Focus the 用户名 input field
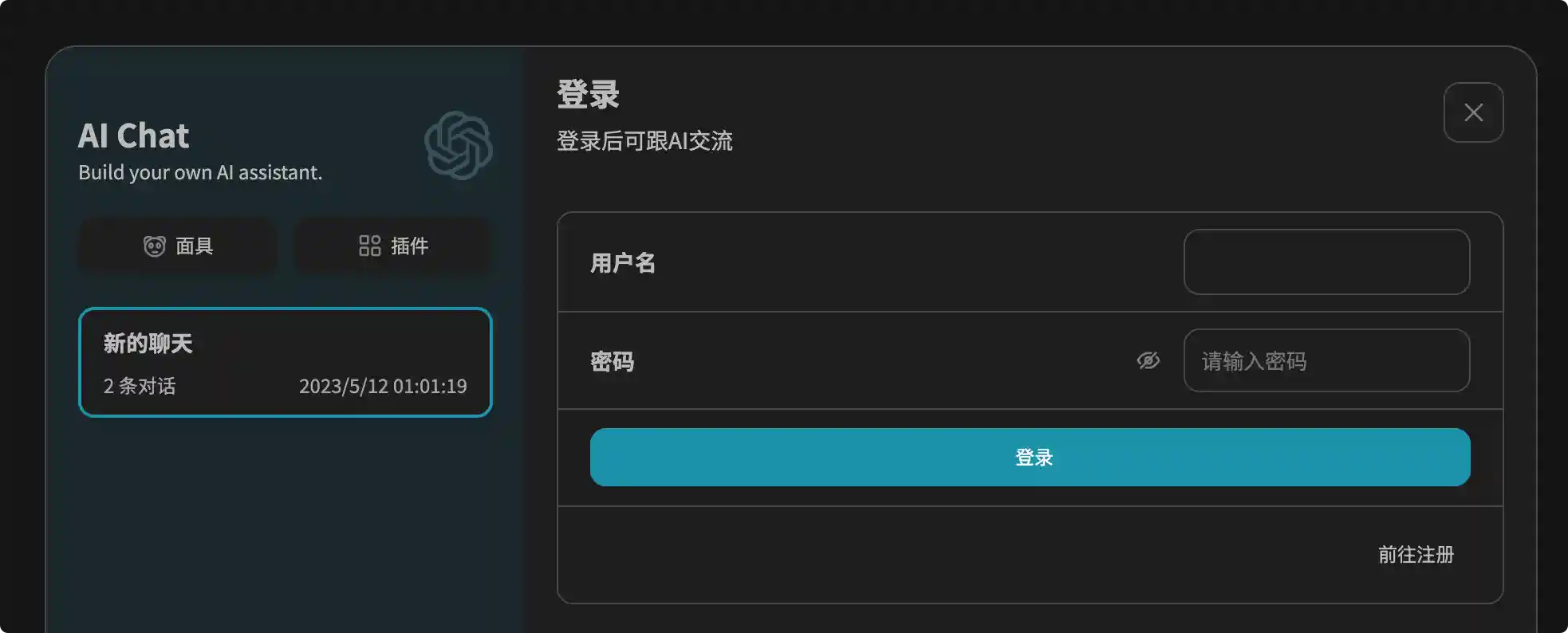 pos(1326,261)
